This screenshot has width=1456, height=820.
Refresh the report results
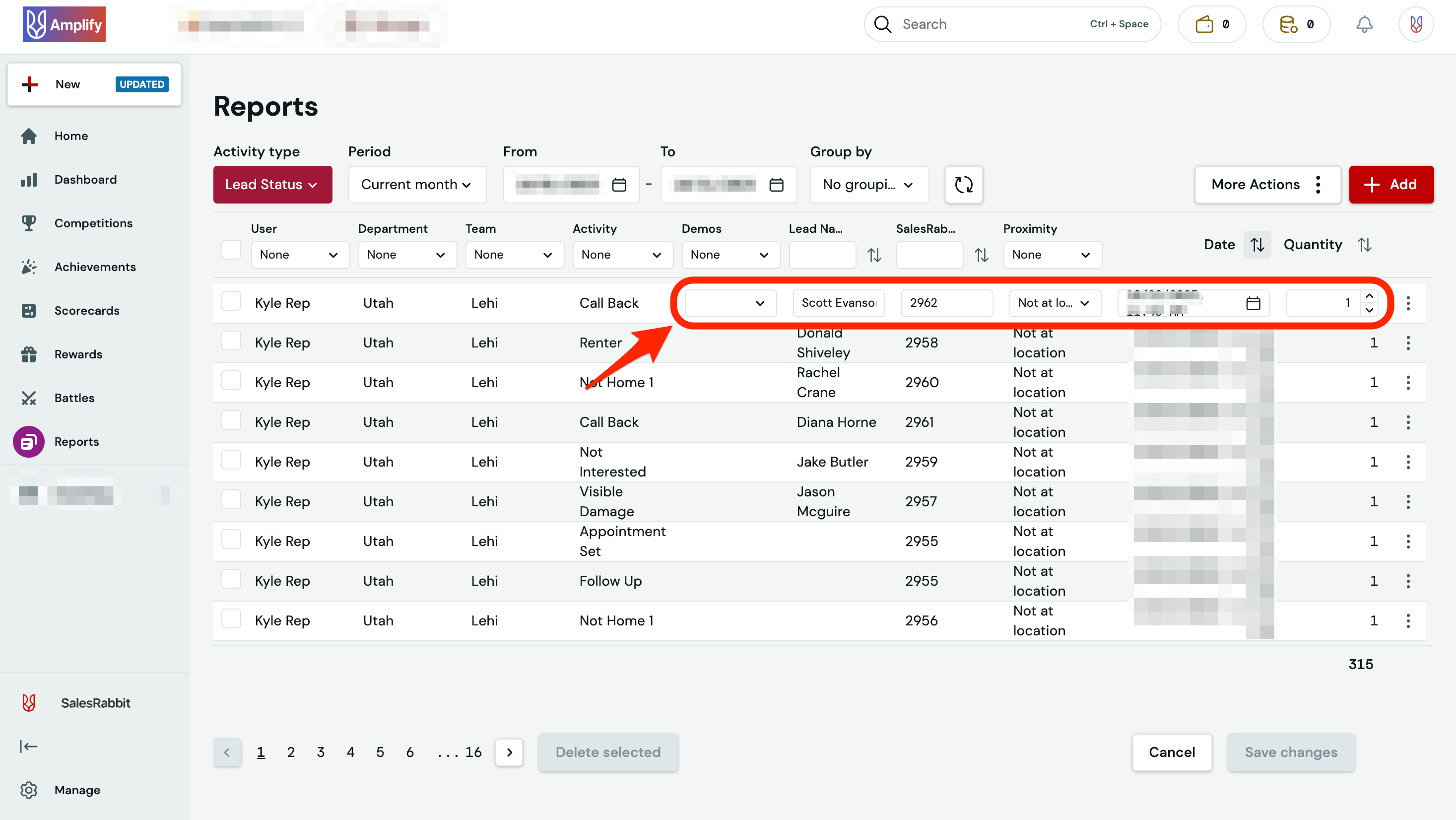click(x=964, y=184)
